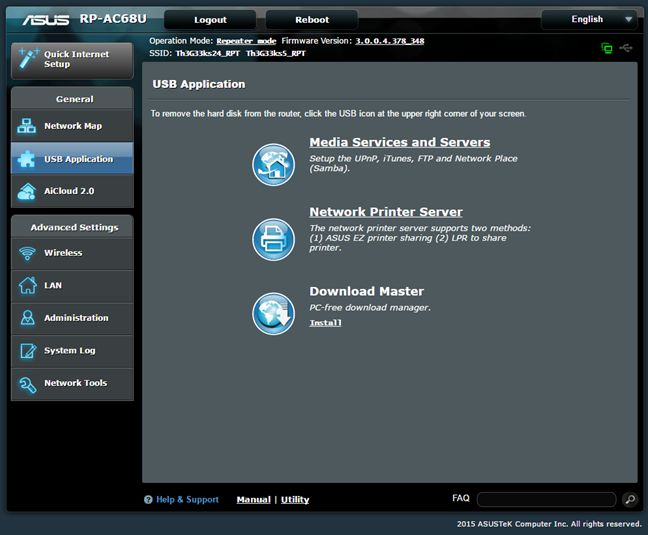The height and width of the screenshot is (535, 648).
Task: Click the Repeater mode link
Action: 246,41
